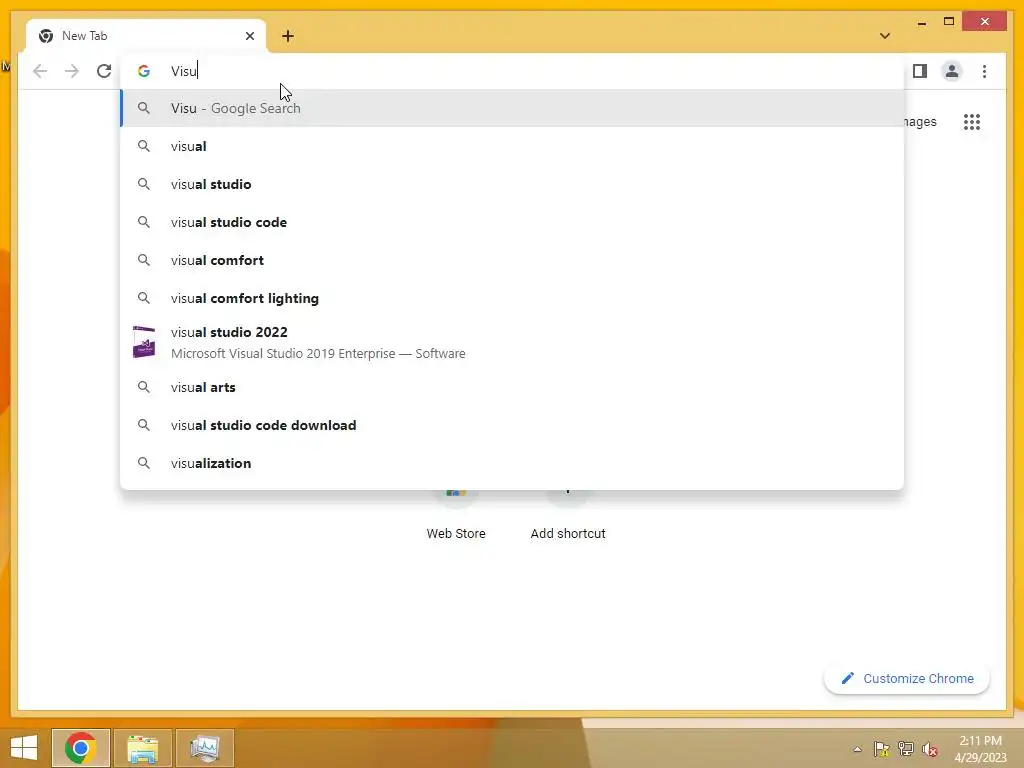The height and width of the screenshot is (768, 1024).
Task: Click in the address bar text 'Visu'
Action: point(184,71)
